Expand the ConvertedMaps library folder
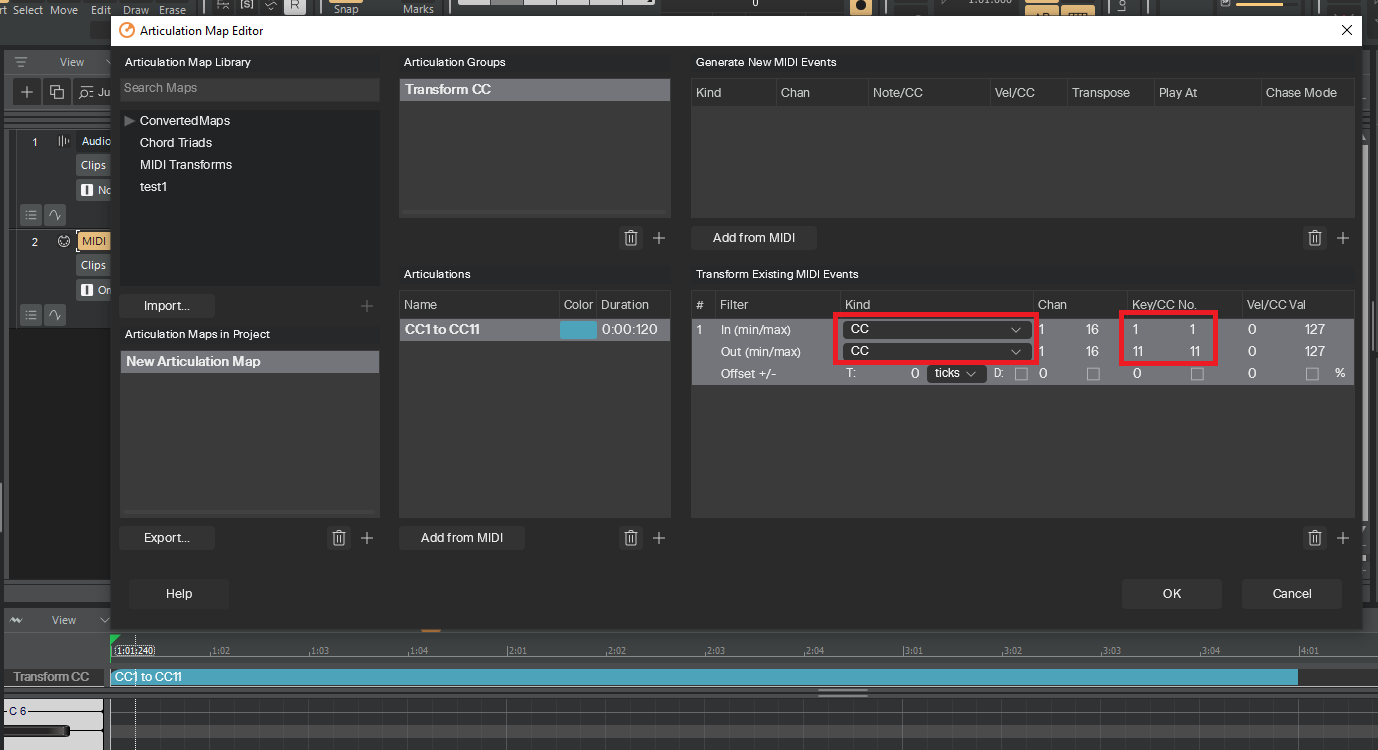The height and width of the screenshot is (750, 1378). coord(129,121)
